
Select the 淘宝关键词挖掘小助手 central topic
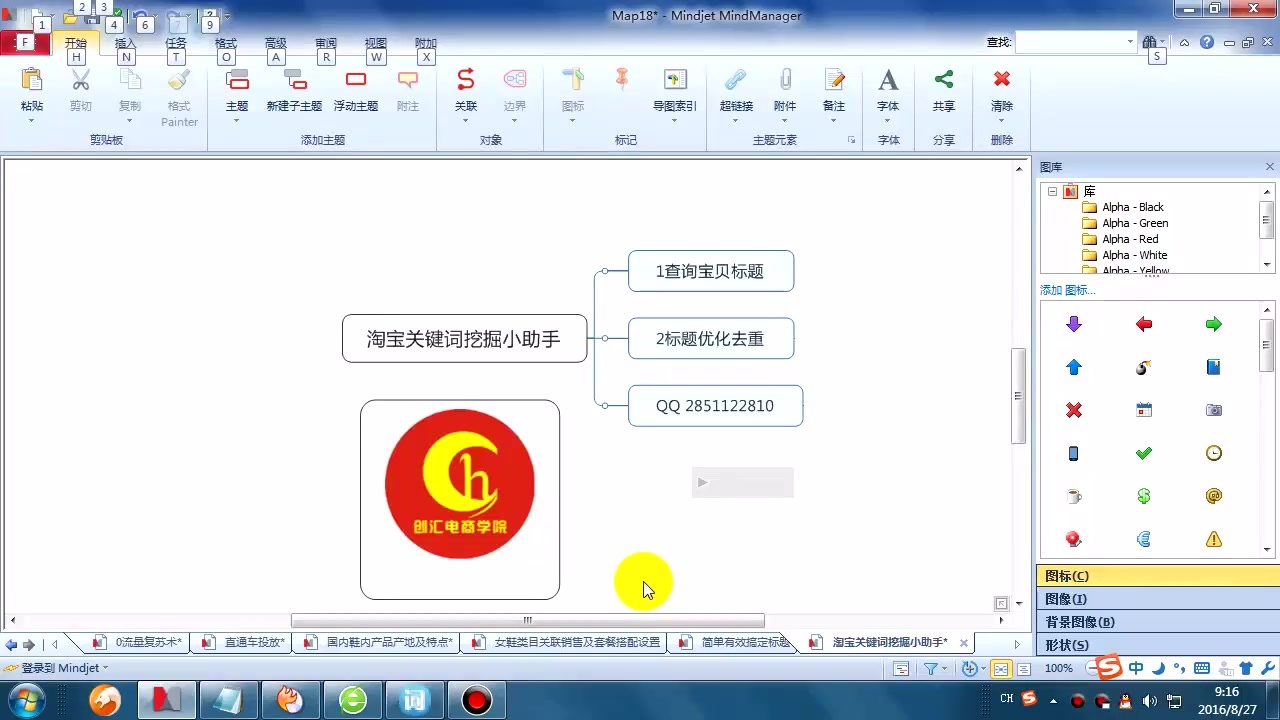pyautogui.click(x=464, y=338)
